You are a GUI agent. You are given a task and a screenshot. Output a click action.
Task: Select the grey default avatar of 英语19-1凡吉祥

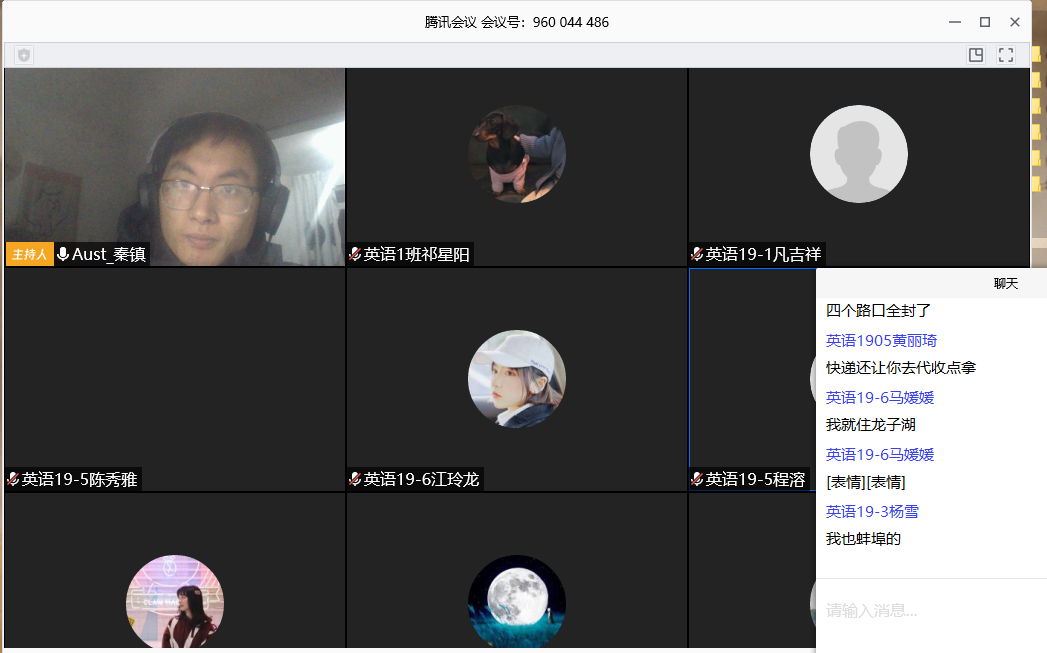click(859, 154)
